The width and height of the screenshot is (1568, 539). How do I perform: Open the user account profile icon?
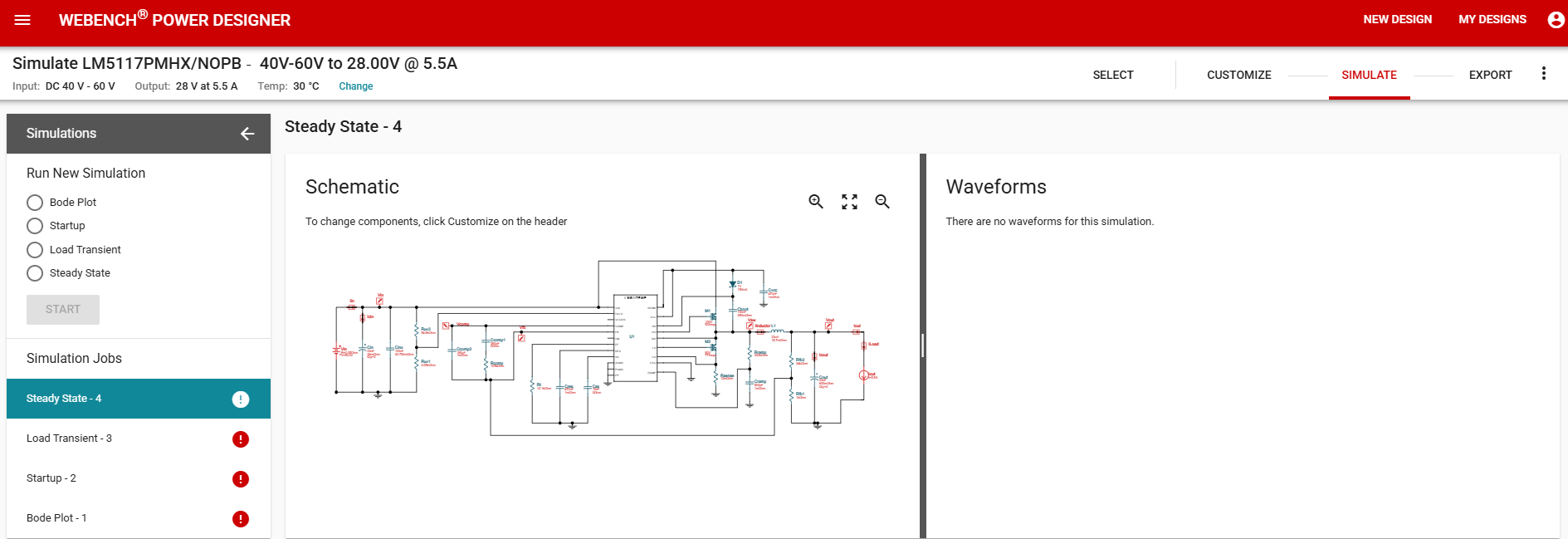coord(1556,19)
